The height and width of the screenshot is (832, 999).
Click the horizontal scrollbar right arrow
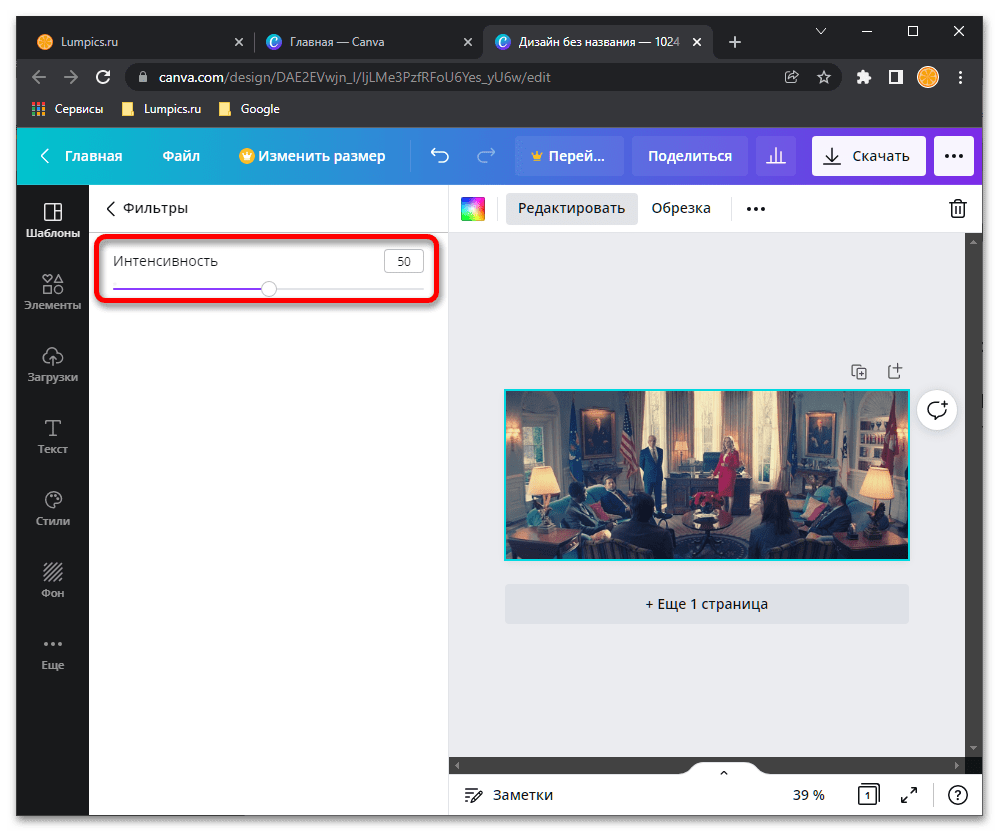tap(957, 765)
